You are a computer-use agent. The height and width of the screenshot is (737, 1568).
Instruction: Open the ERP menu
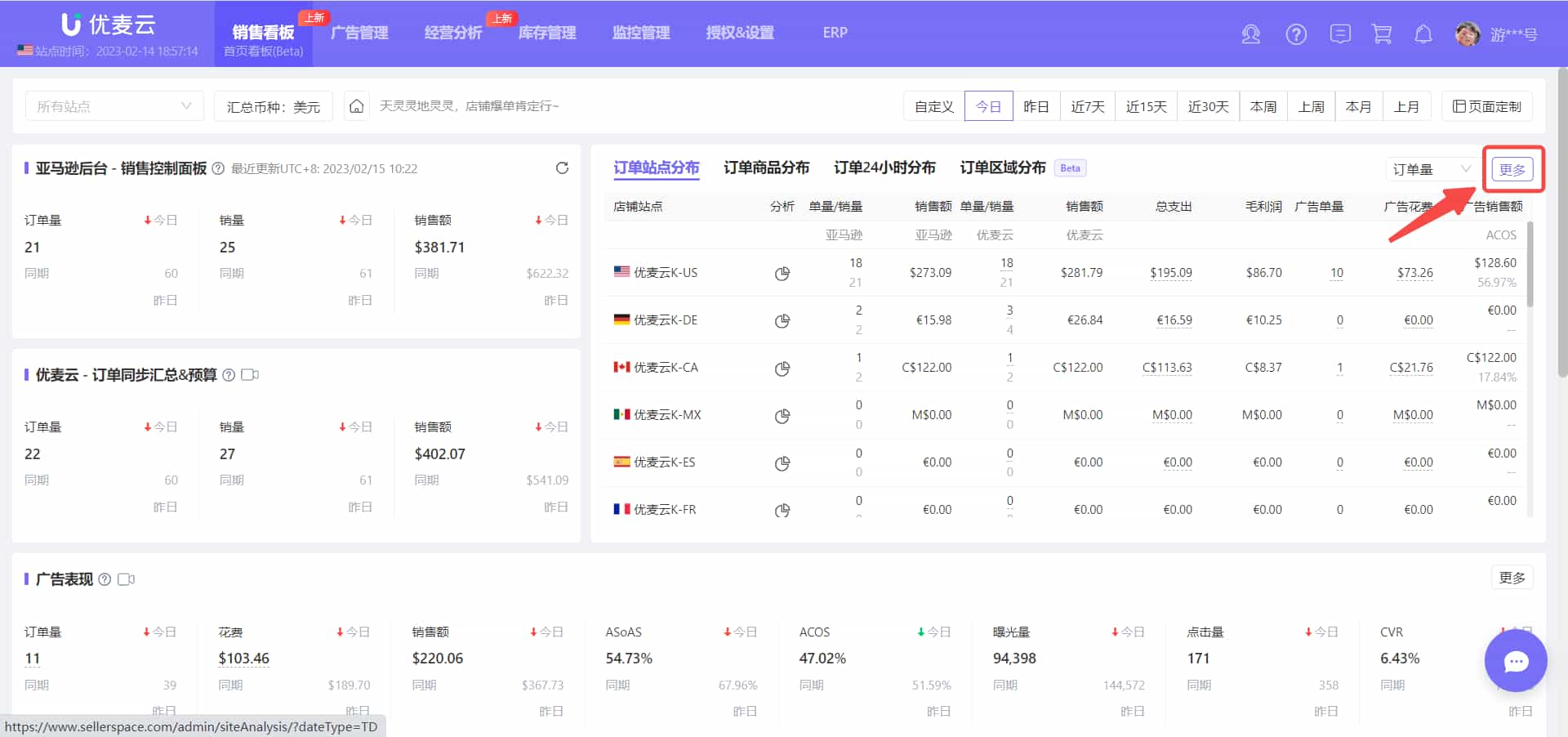click(x=835, y=33)
